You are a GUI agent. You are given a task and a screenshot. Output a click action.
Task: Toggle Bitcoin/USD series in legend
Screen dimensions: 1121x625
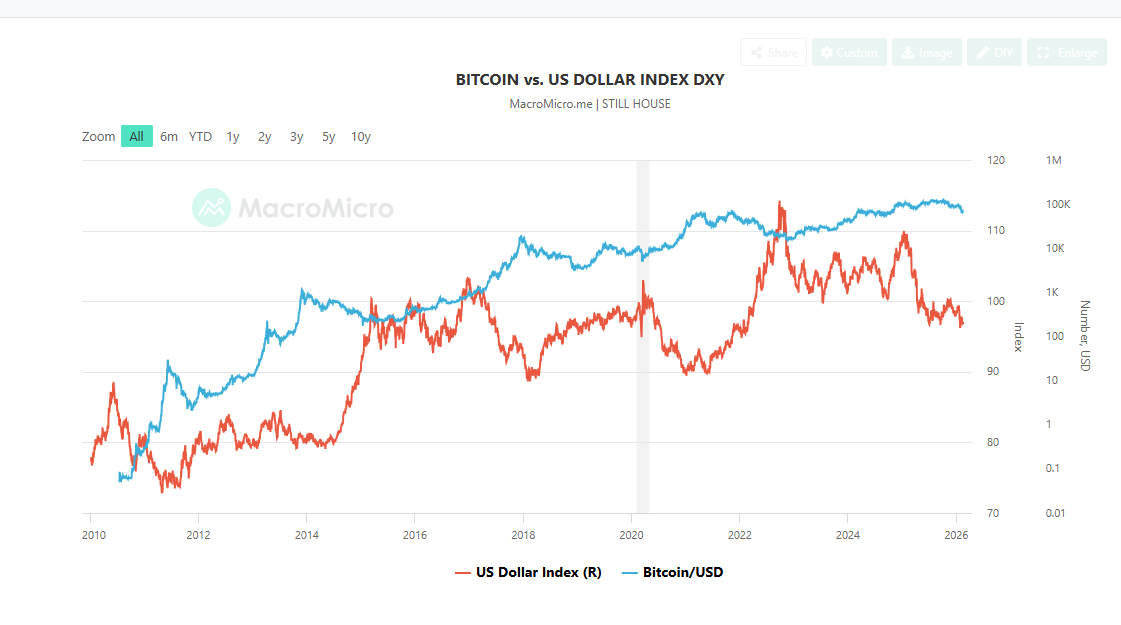[671, 573]
